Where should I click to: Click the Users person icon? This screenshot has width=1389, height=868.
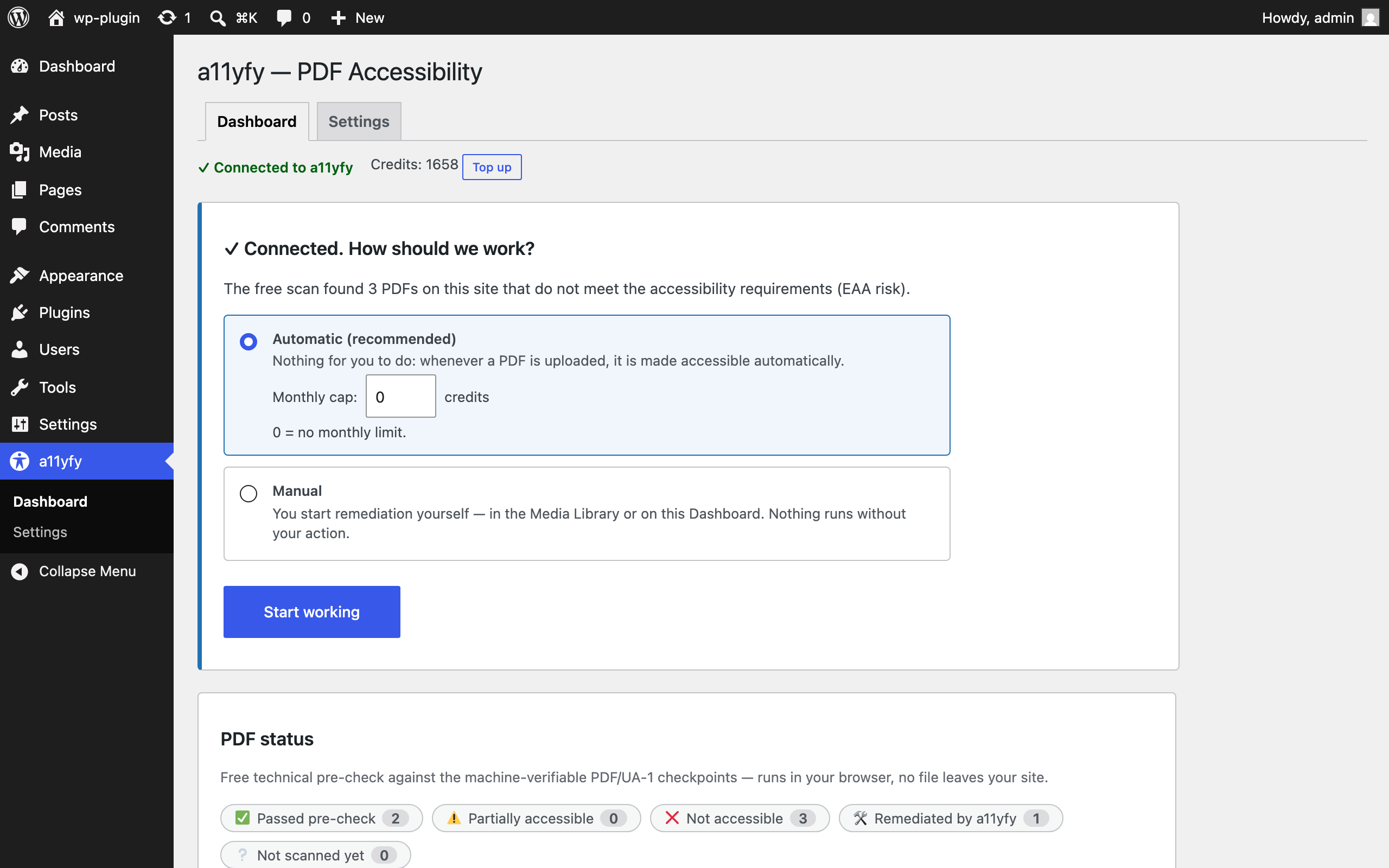[20, 349]
